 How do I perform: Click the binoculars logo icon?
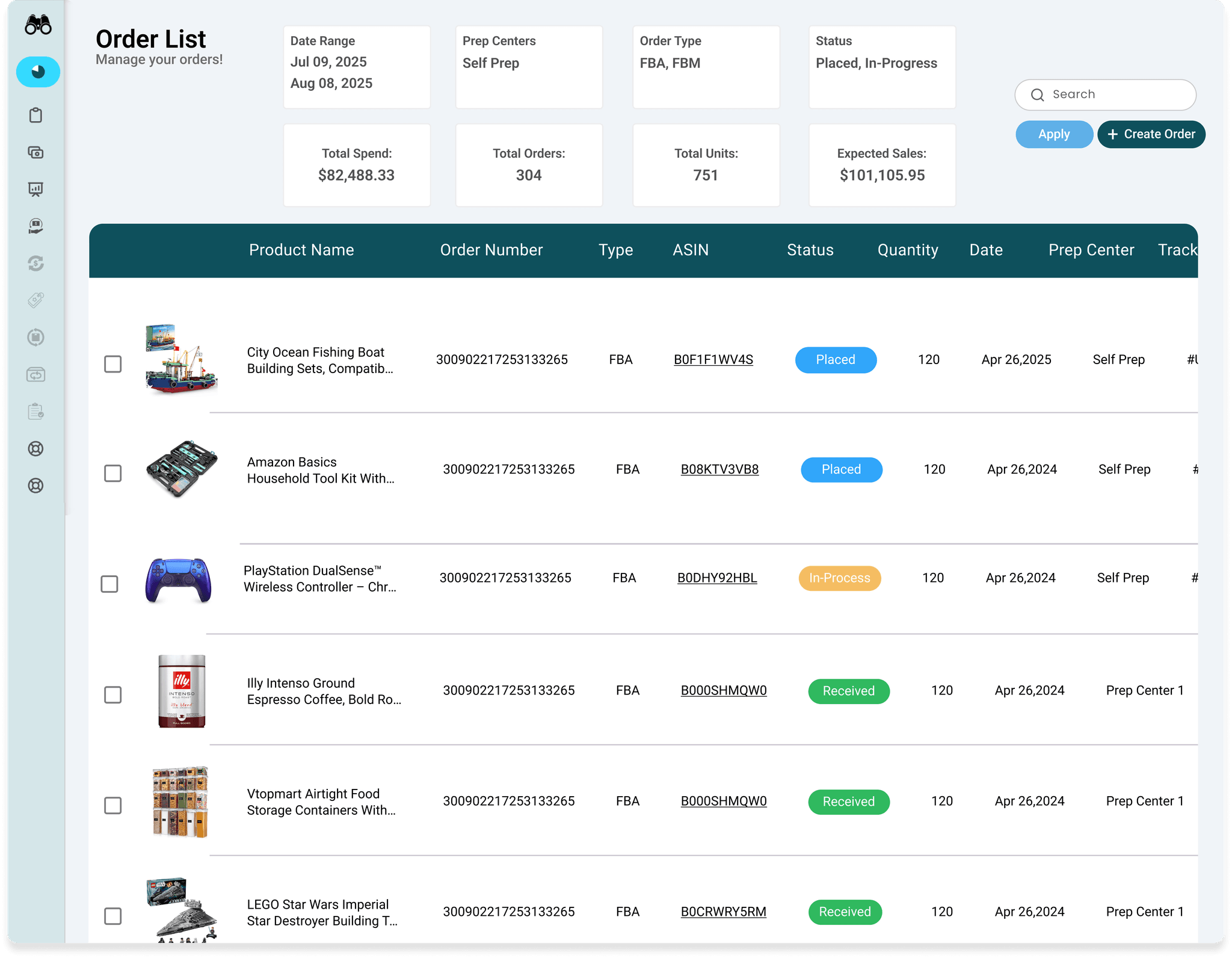point(38,25)
